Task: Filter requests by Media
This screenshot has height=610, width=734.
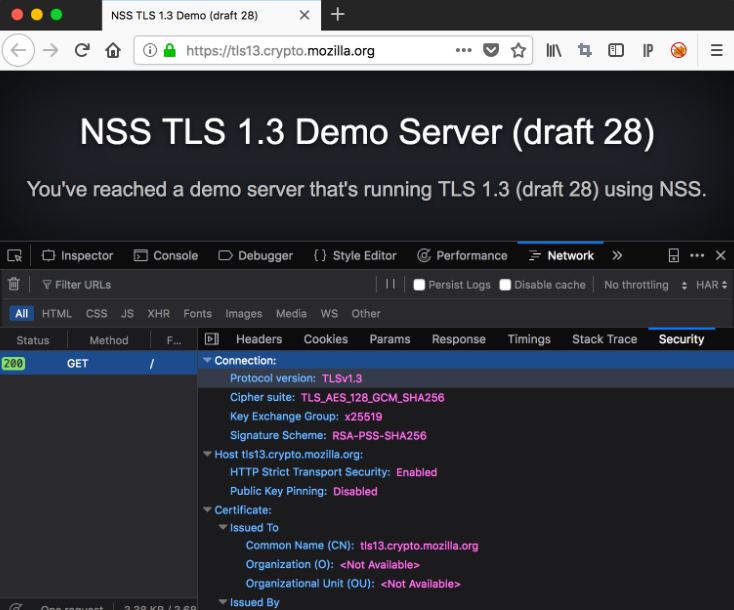Action: [x=291, y=313]
